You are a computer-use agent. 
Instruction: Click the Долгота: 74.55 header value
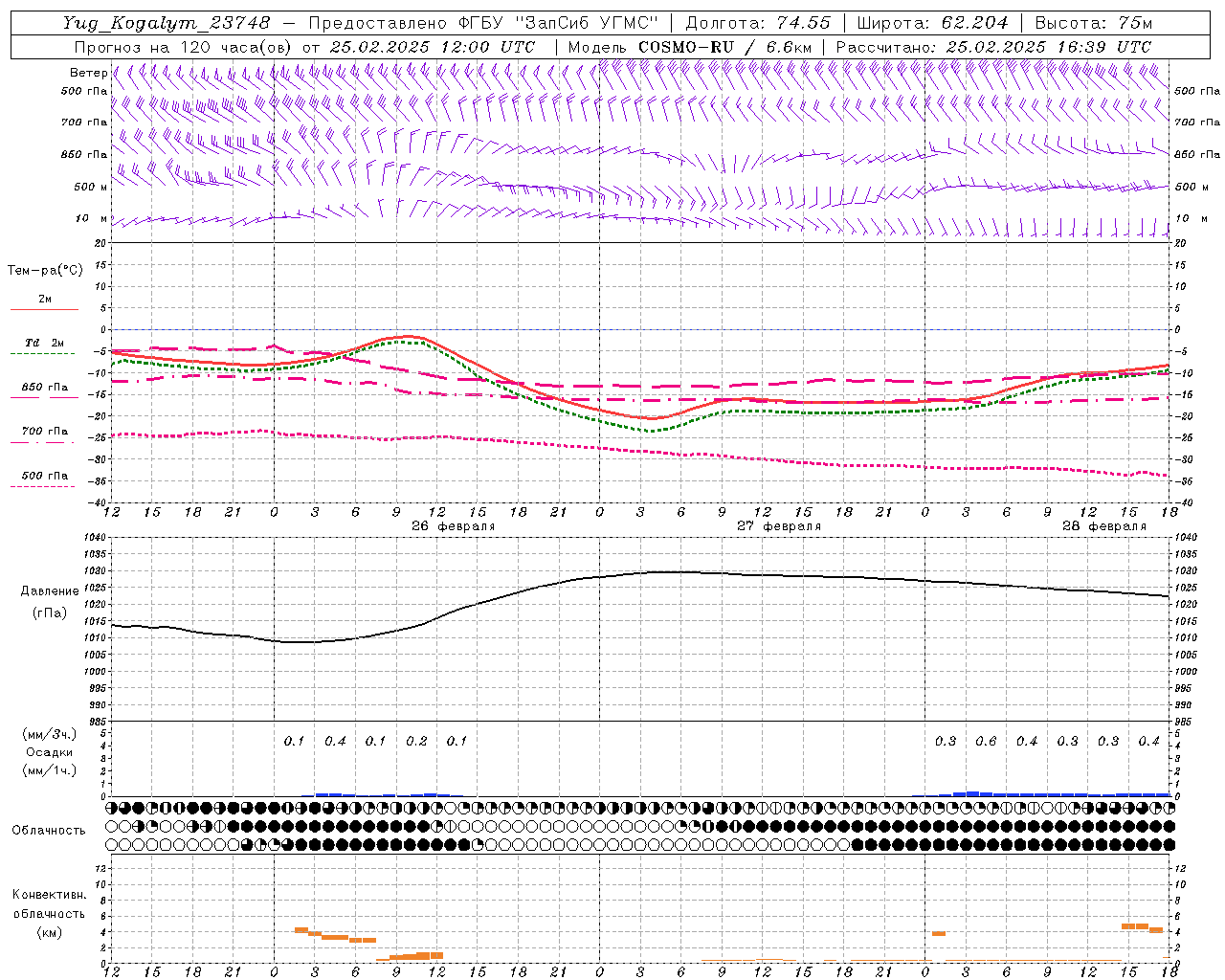click(x=758, y=23)
